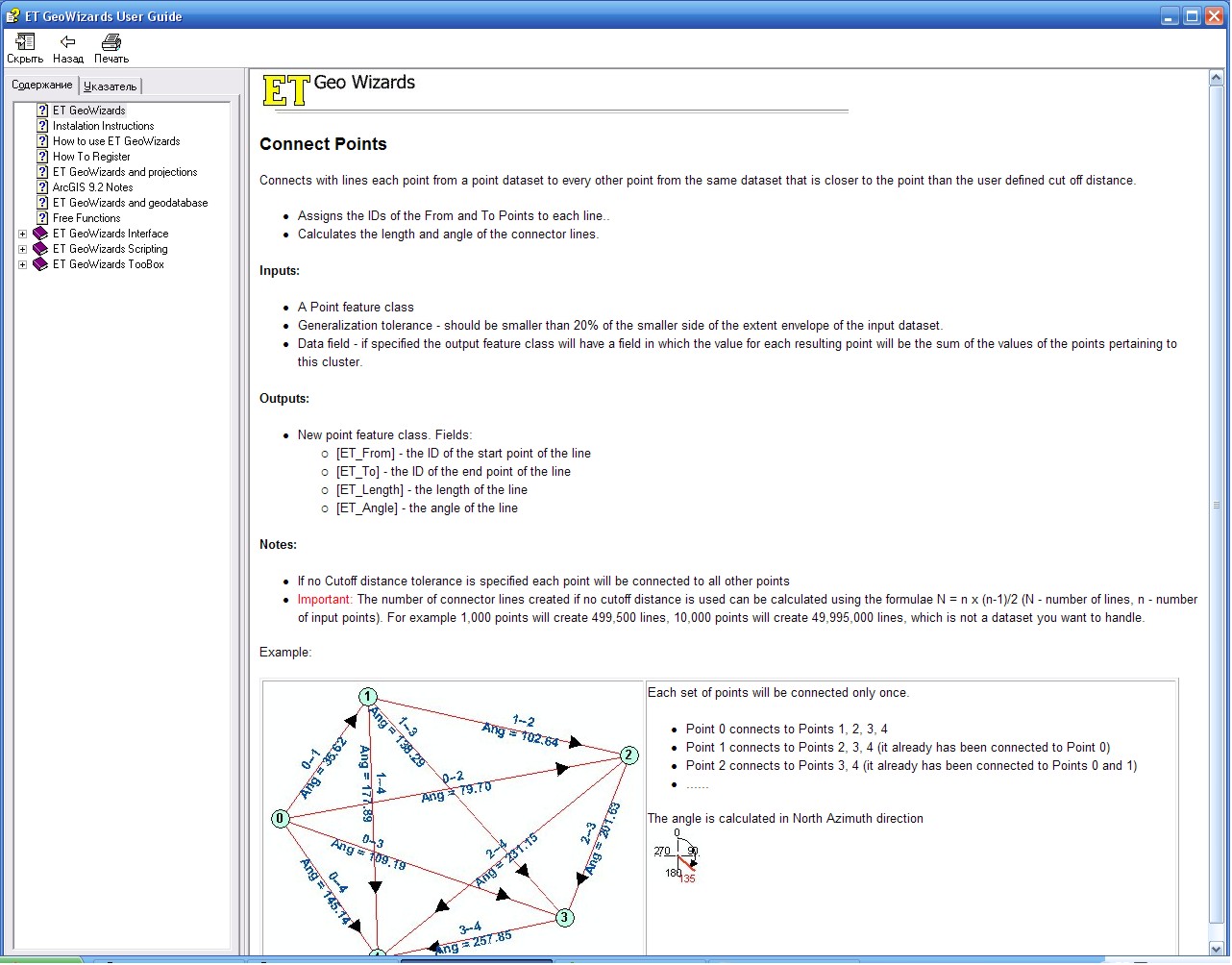Open ArcGIS 9.2 Notes topic

coord(92,187)
